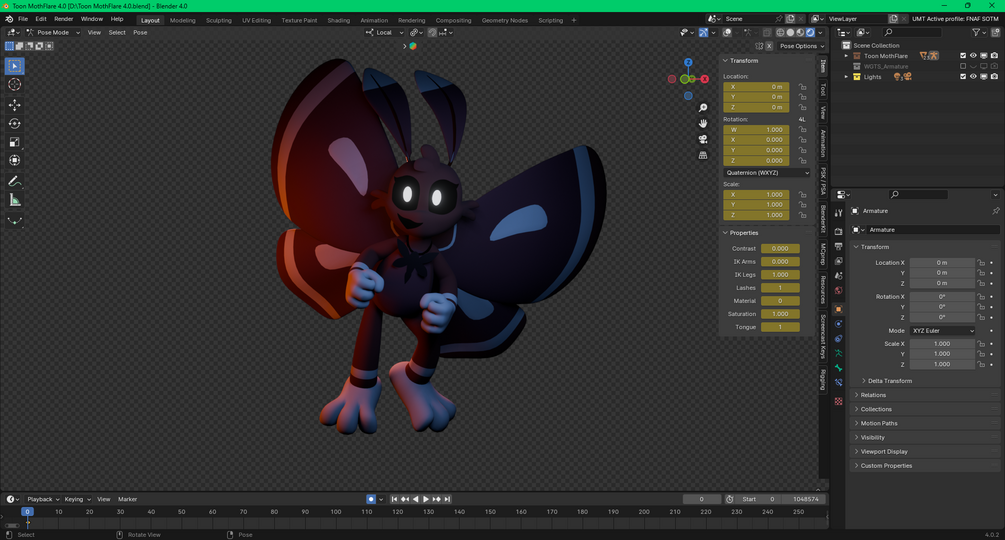This screenshot has height=540, width=1005.
Task: Switch perspective/orthographic grid icon
Action: pos(703,155)
